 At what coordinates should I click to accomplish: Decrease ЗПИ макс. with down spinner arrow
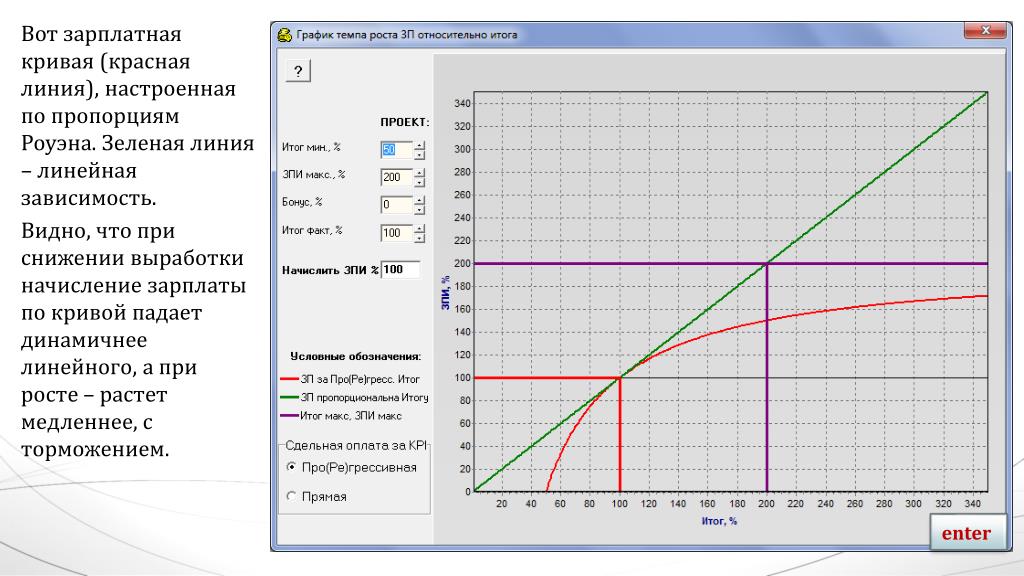click(420, 183)
